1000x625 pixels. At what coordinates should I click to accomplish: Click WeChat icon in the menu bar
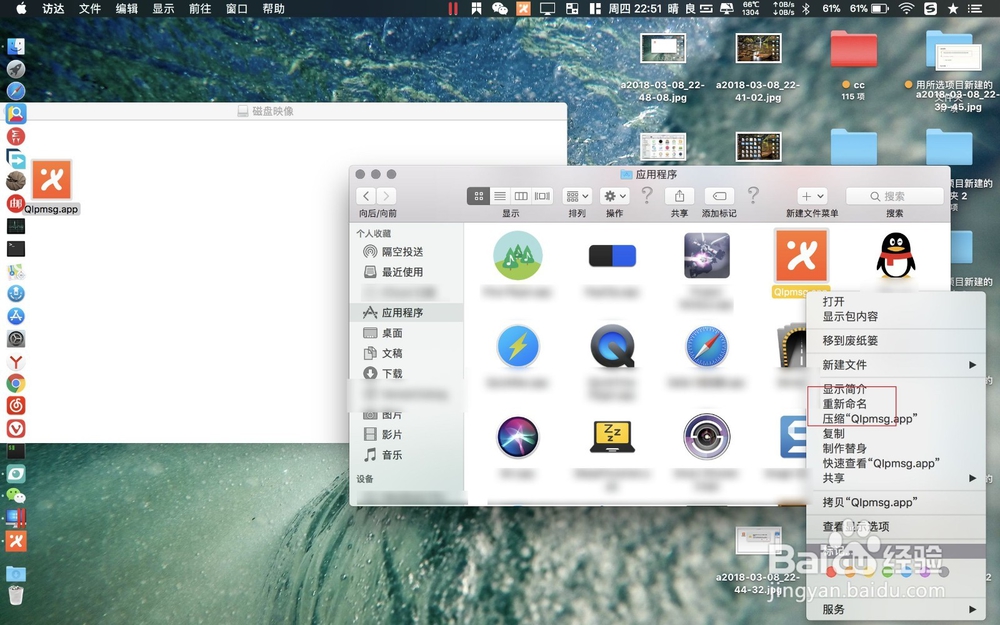point(500,8)
